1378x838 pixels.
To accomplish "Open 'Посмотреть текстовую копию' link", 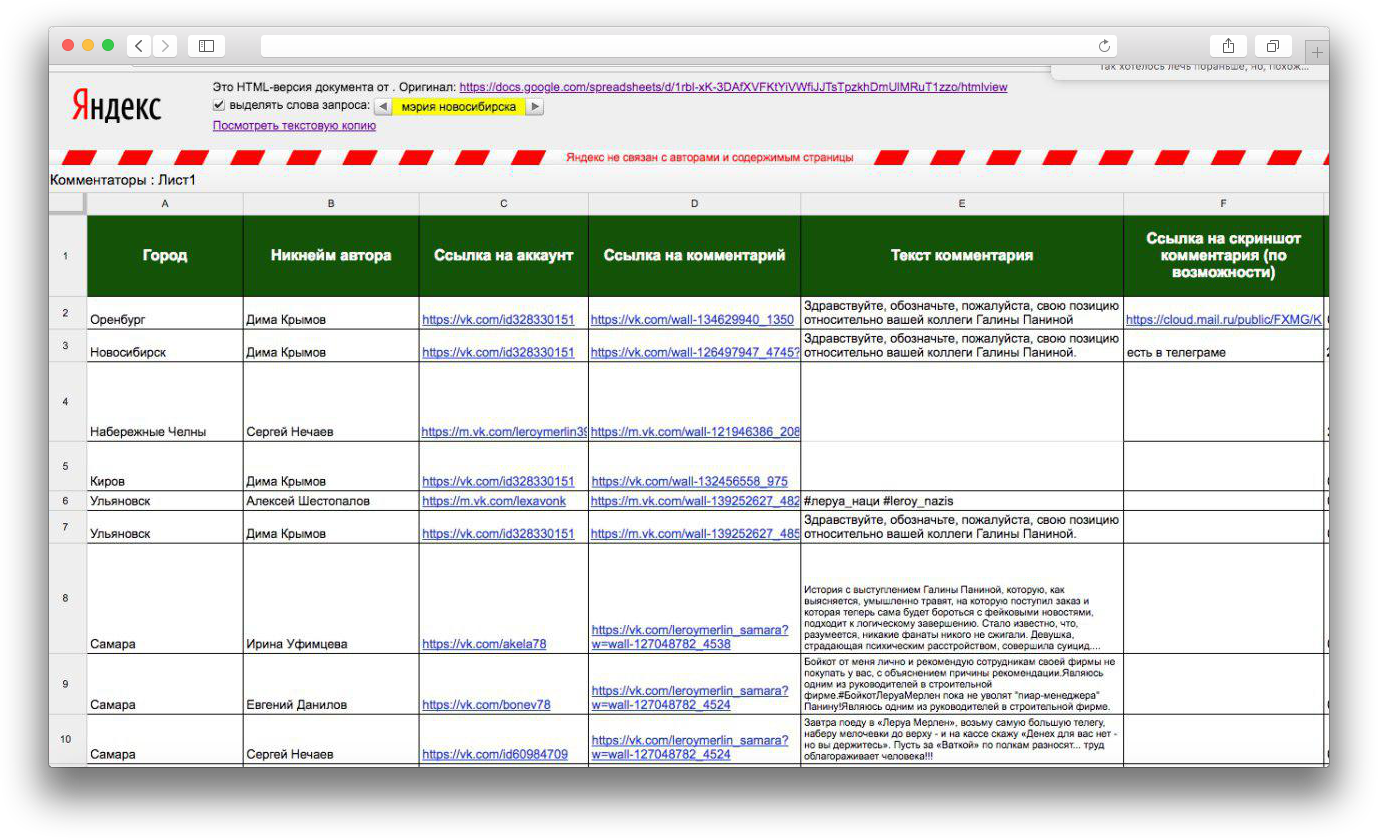I will click(294, 126).
